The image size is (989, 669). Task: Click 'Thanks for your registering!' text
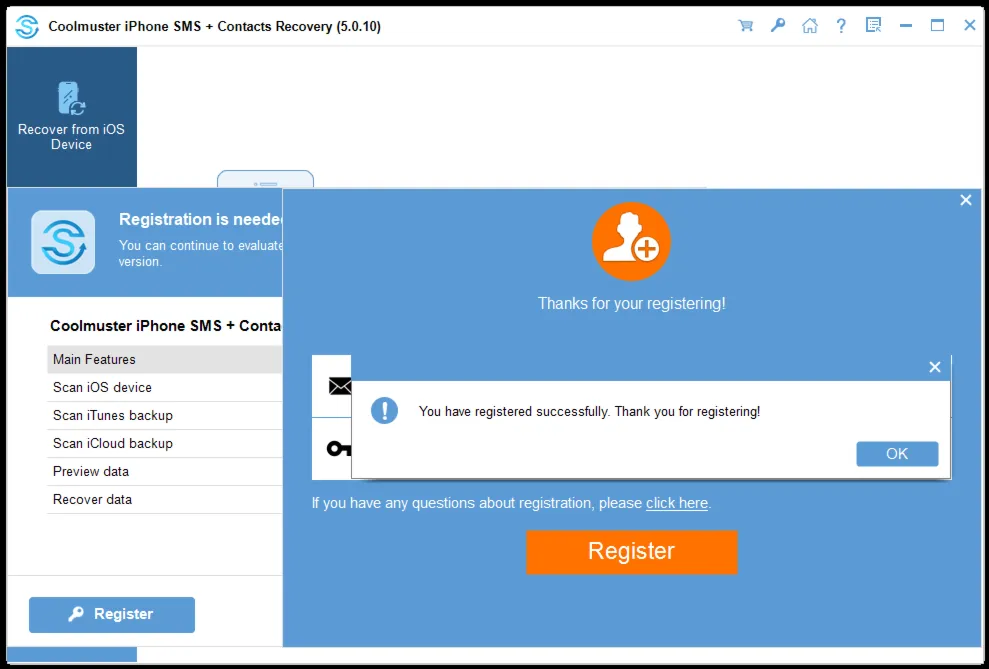[x=631, y=303]
